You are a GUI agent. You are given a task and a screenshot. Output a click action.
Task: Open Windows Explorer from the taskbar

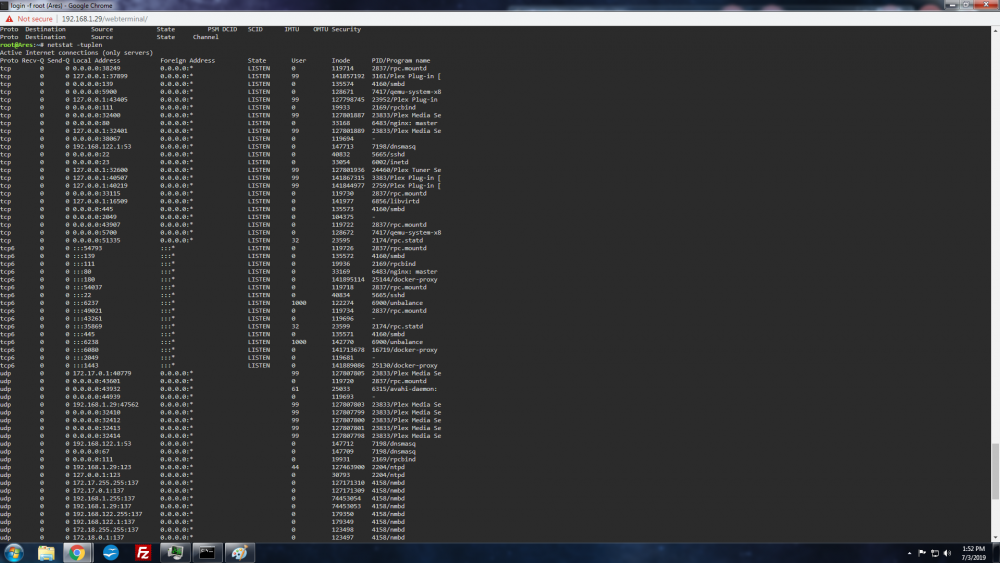tap(46, 553)
